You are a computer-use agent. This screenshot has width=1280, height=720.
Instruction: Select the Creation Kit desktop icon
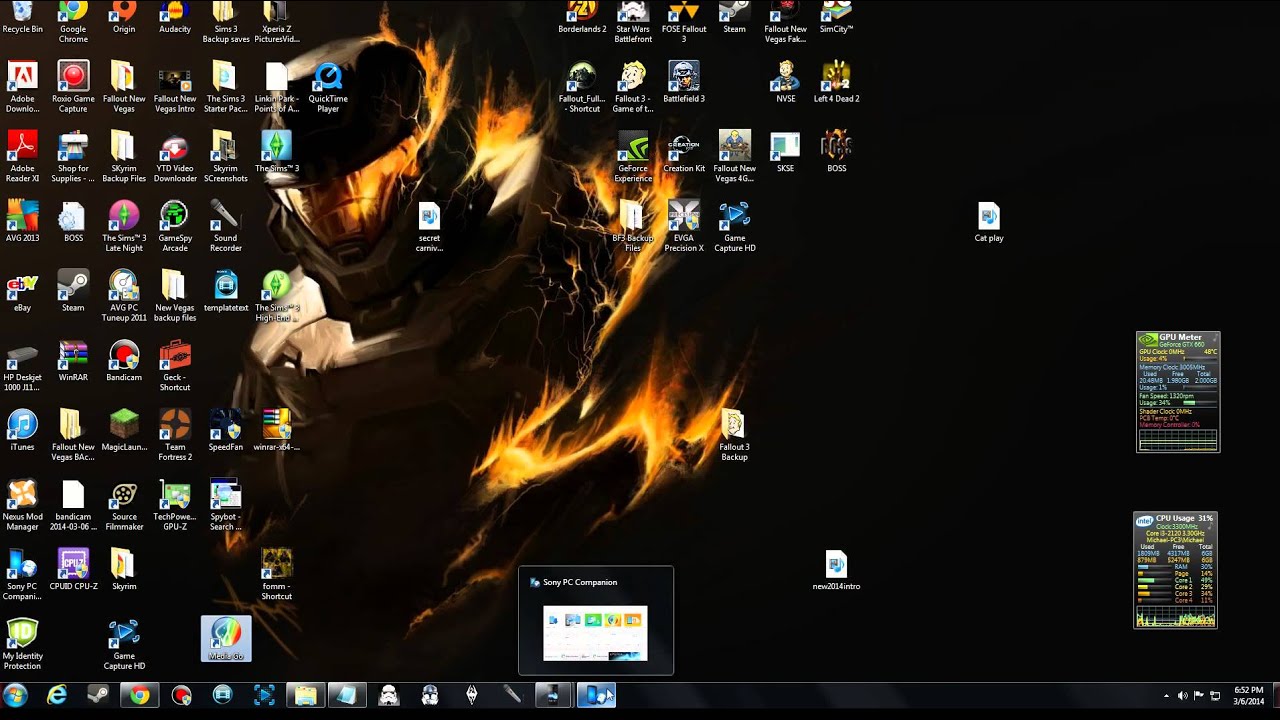pos(684,151)
